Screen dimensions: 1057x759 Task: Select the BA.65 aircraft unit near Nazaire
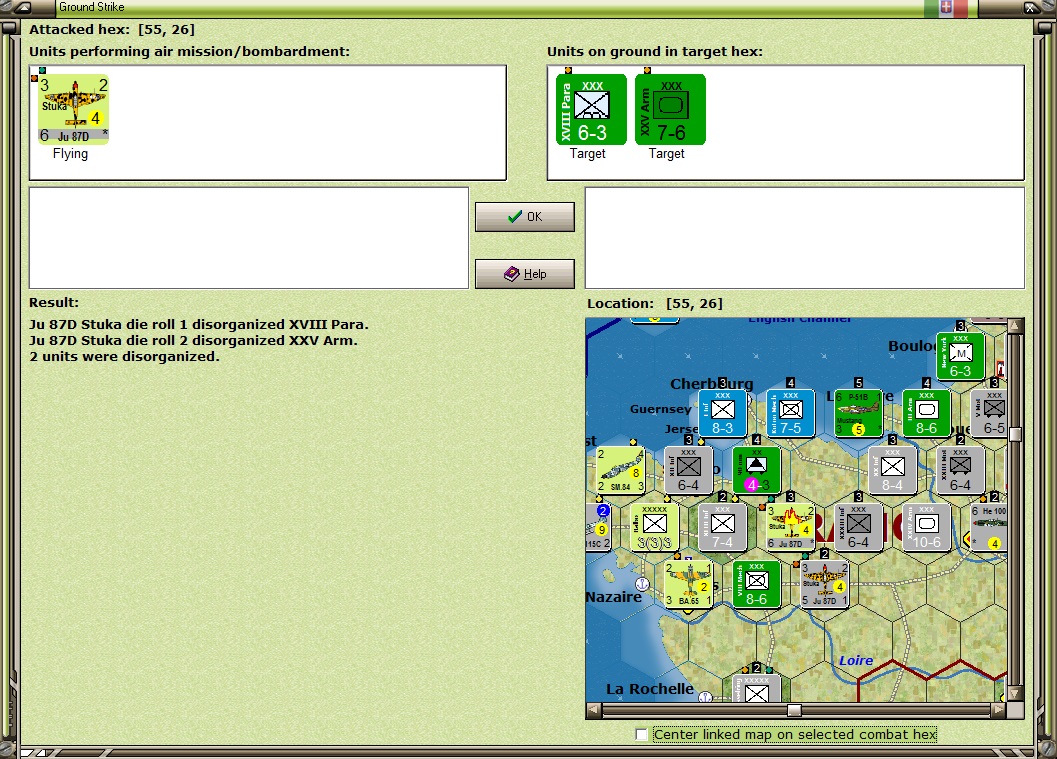(688, 584)
